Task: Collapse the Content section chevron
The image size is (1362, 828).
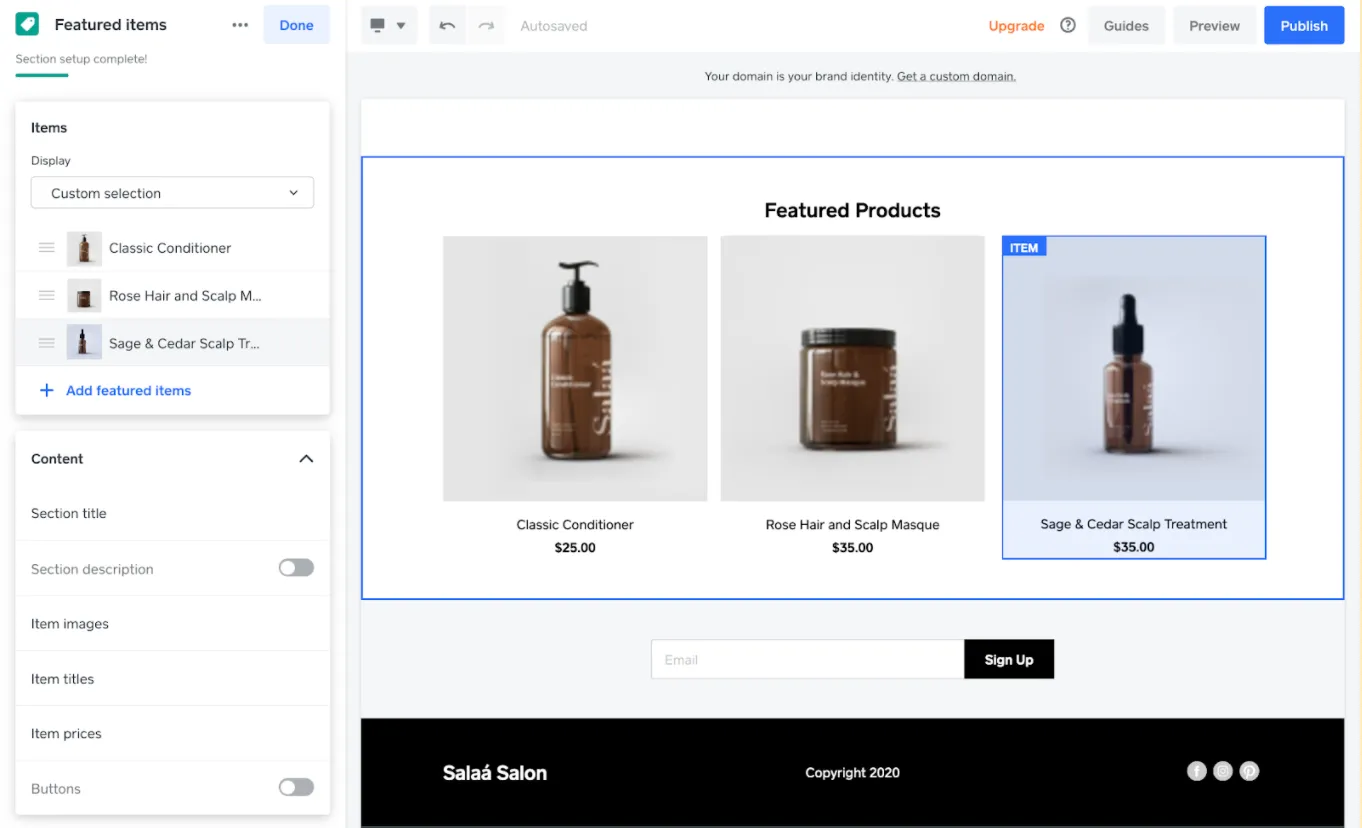Action: click(307, 458)
